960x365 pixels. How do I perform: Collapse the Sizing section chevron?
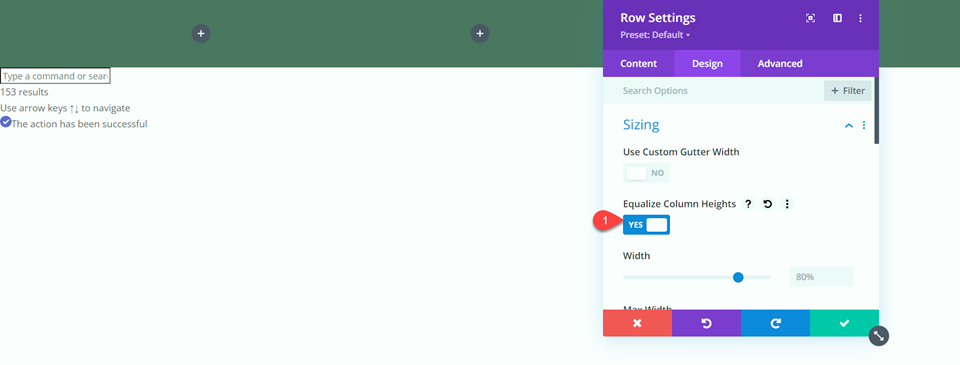[x=849, y=126]
